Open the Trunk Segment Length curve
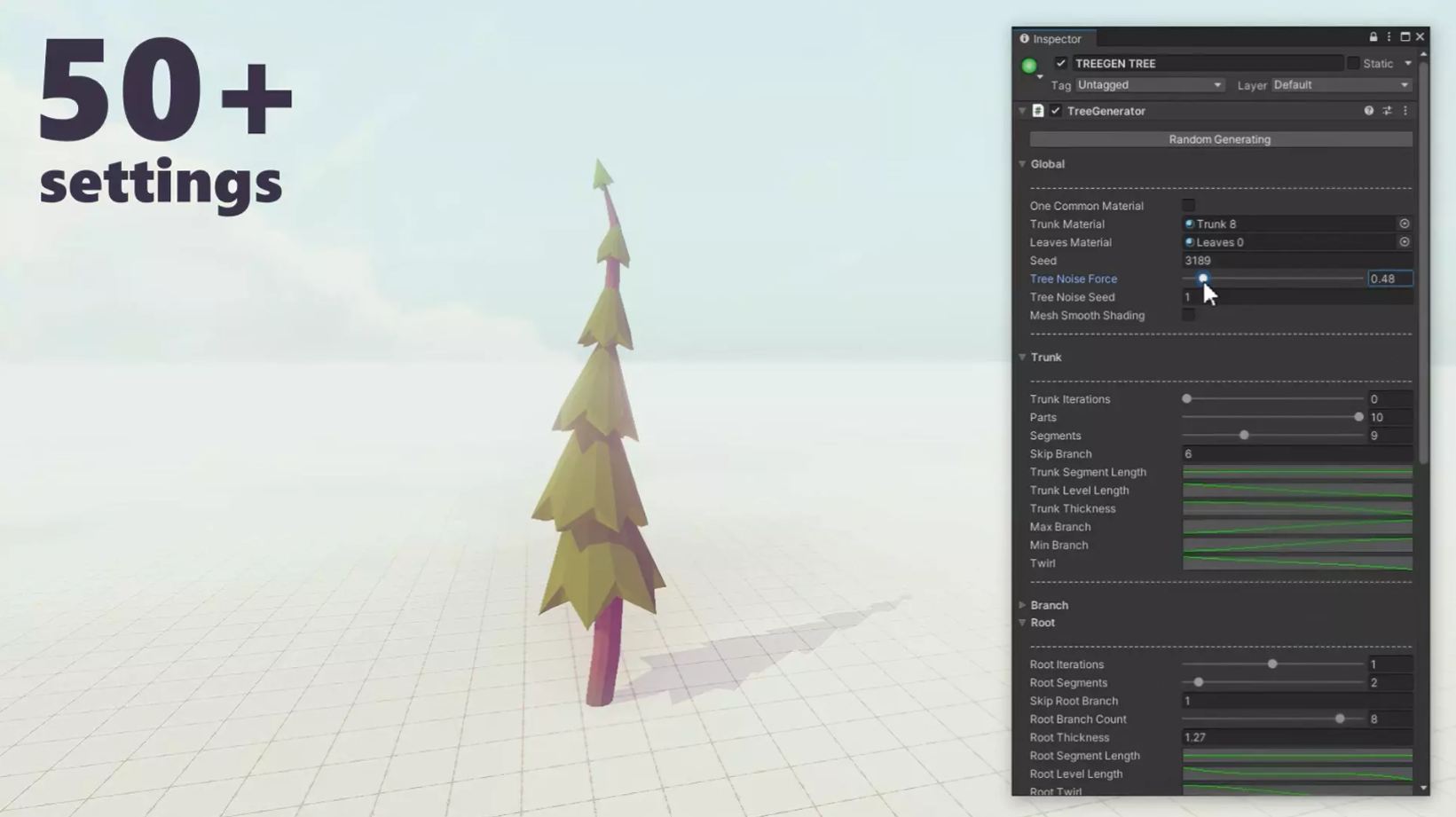Viewport: 1456px width, 817px height. click(x=1297, y=472)
